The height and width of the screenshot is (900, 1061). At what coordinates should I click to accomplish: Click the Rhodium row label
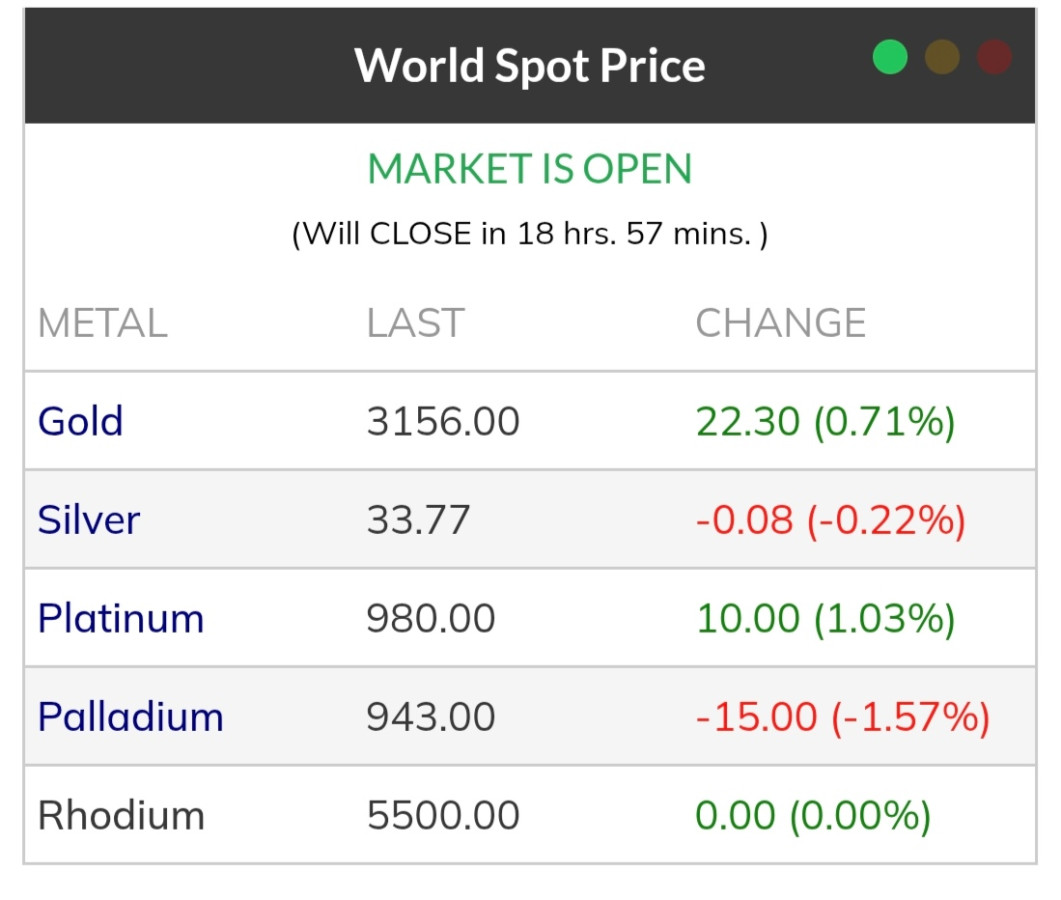[x=121, y=815]
